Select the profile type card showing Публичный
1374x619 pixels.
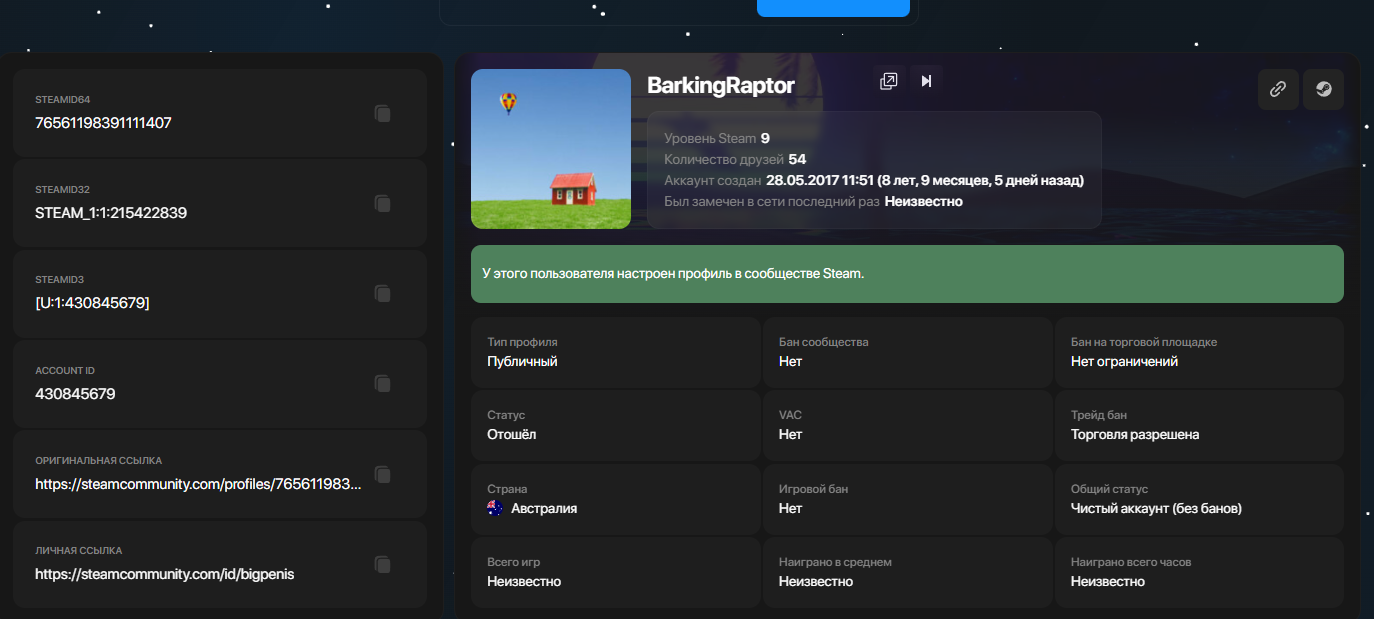615,352
